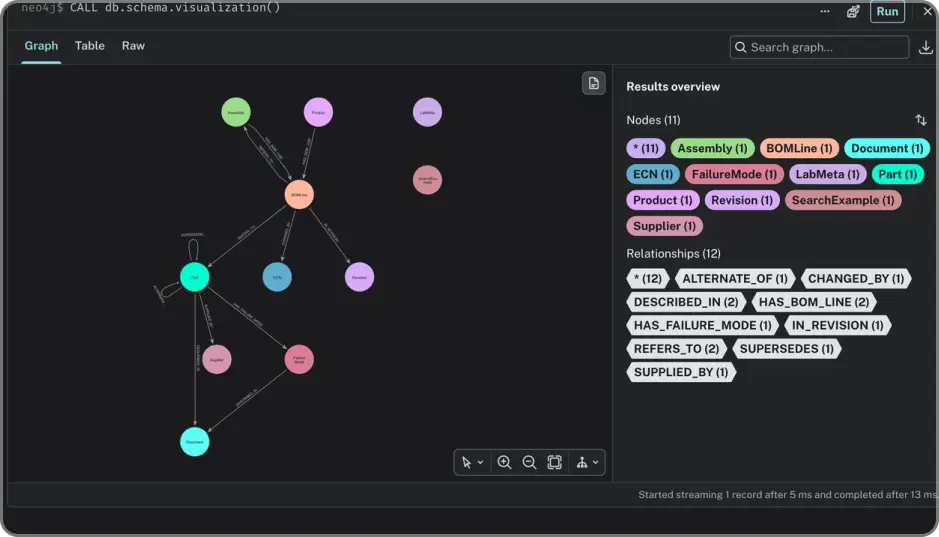Click the Supplier graph node

tap(217, 359)
